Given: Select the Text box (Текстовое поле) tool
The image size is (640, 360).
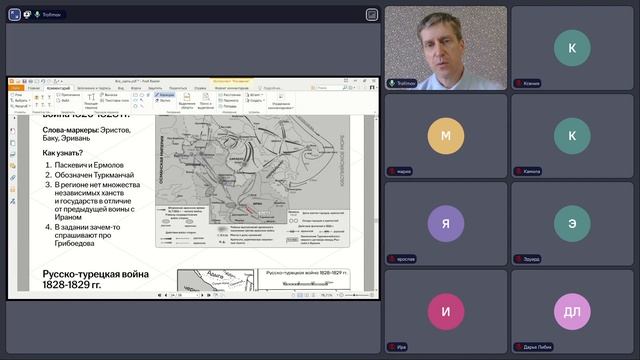Looking at the screenshot, I should (114, 100).
